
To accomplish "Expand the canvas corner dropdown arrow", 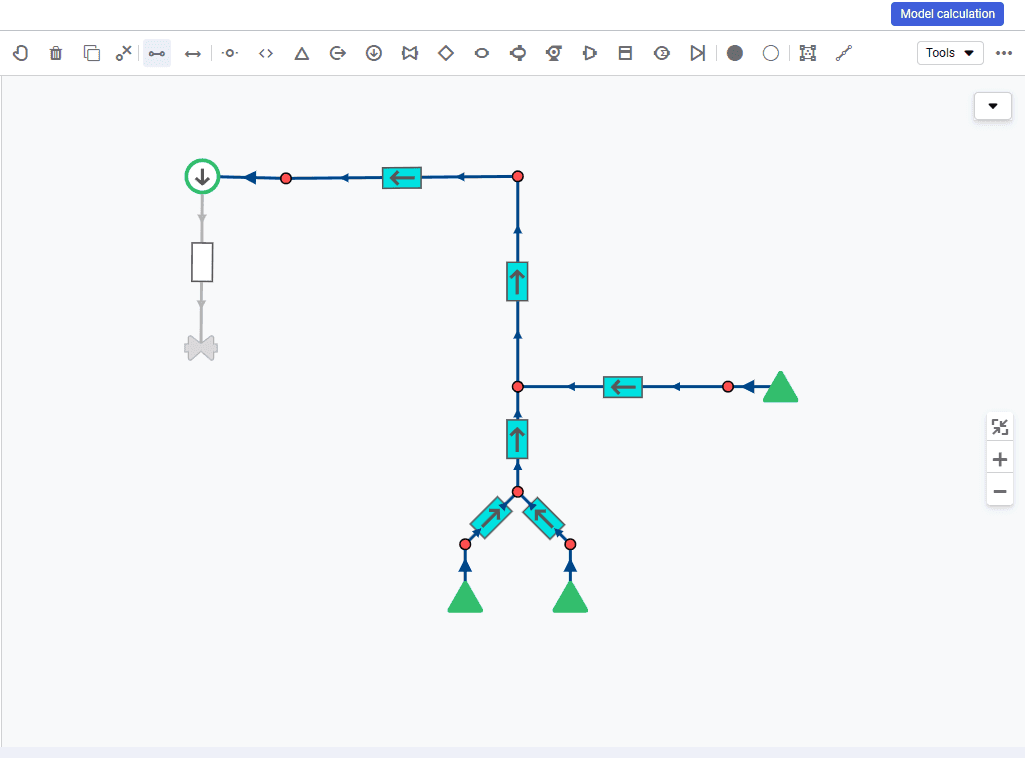I will click(993, 106).
